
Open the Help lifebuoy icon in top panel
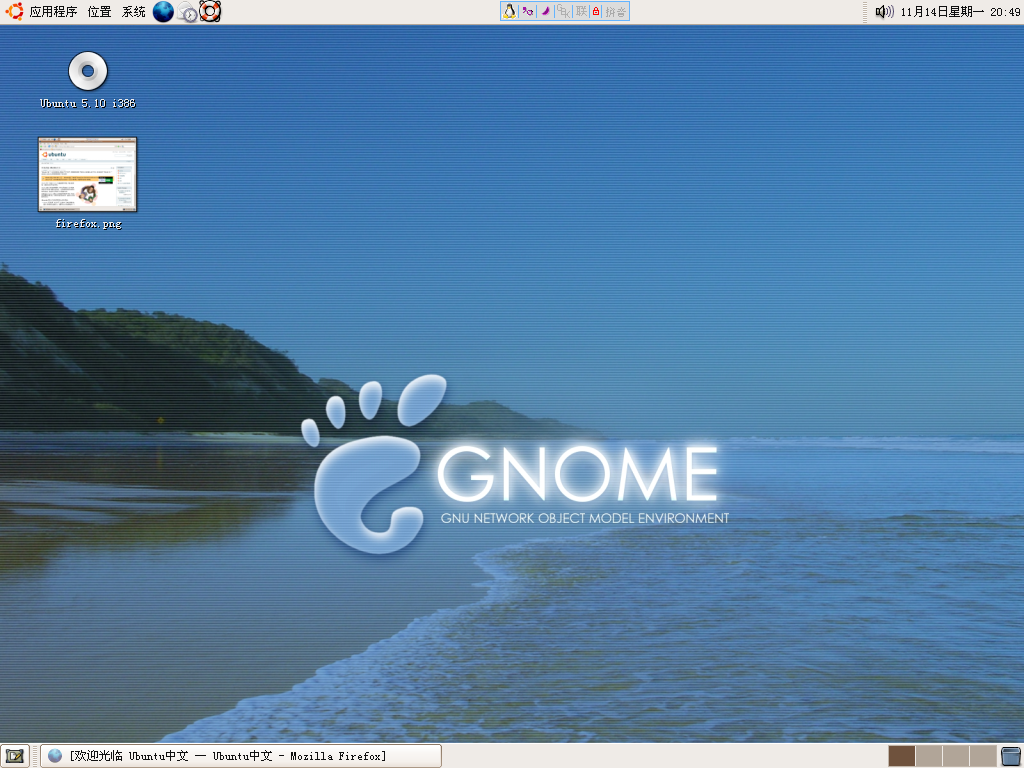pyautogui.click(x=210, y=11)
